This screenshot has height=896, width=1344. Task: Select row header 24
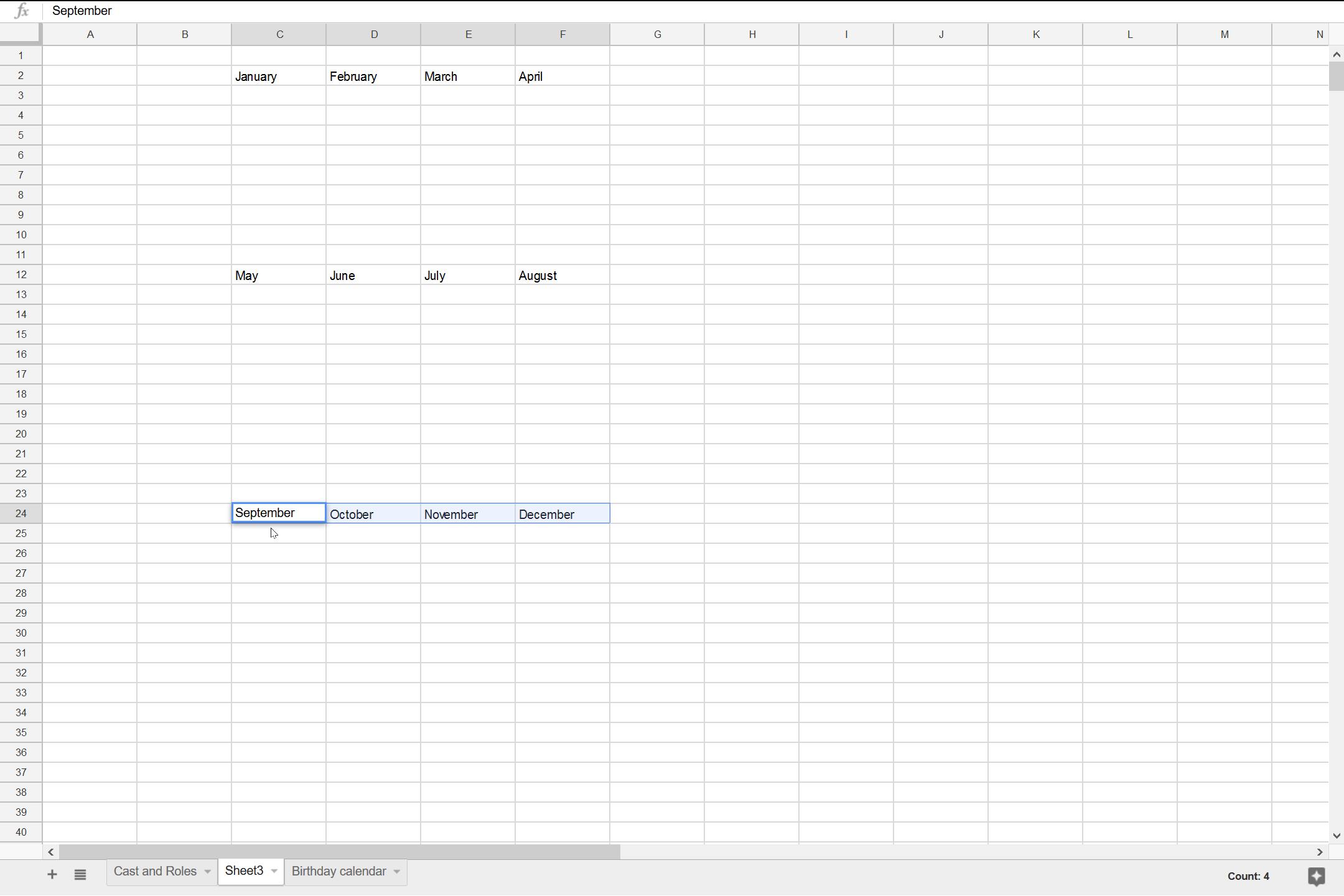(21, 513)
